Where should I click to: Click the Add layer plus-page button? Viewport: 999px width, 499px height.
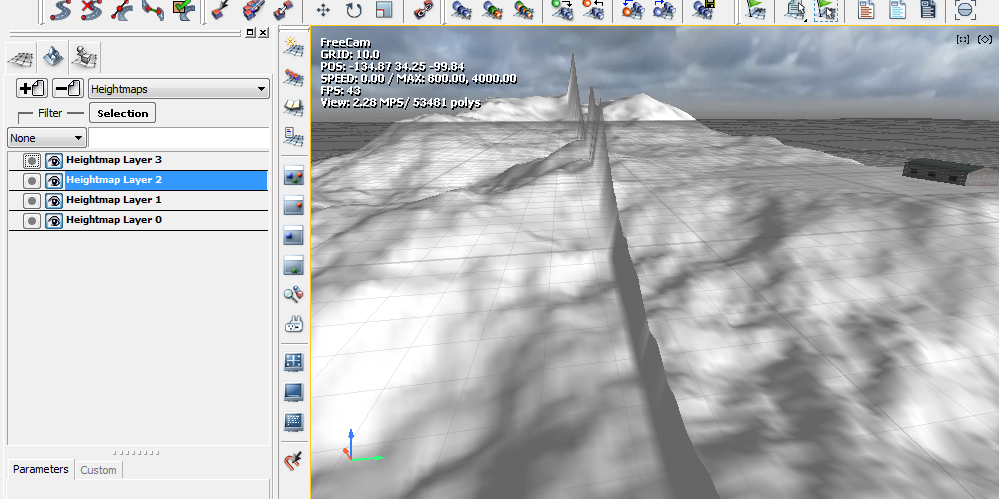pos(31,88)
